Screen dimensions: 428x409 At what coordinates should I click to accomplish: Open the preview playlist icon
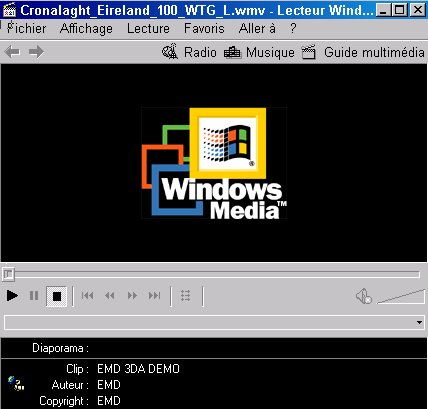click(186, 296)
